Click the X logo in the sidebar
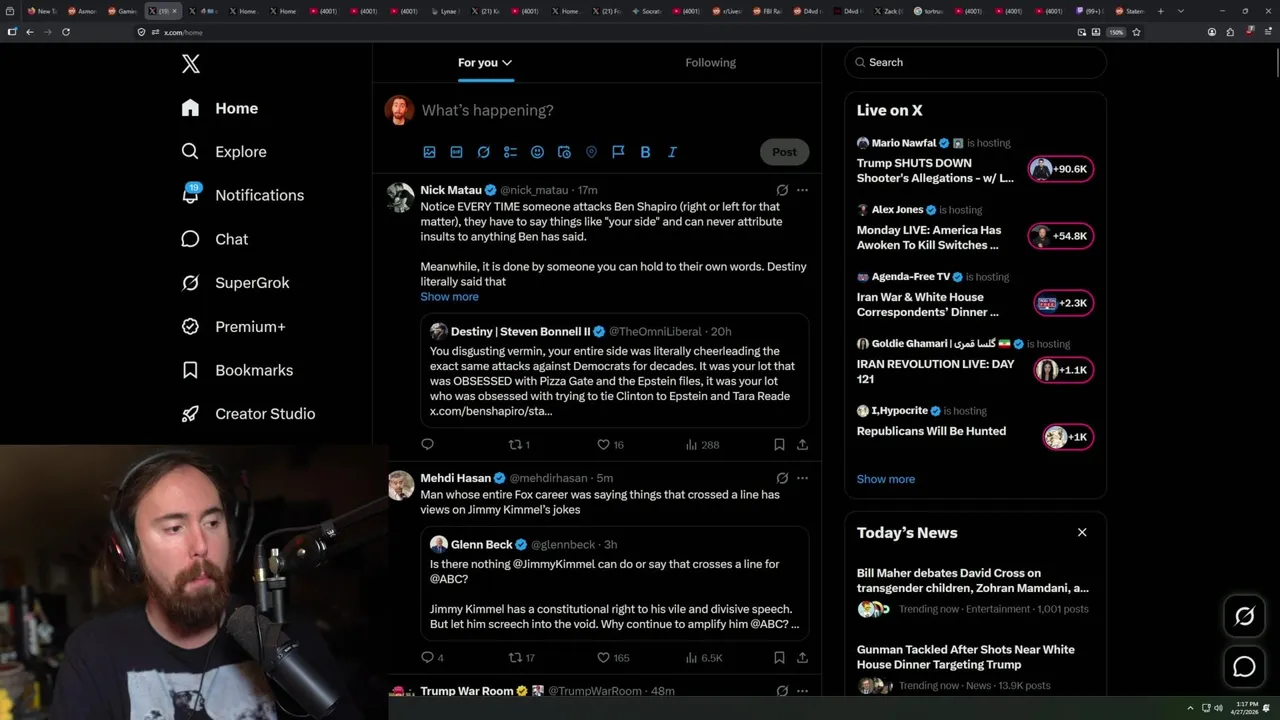The width and height of the screenshot is (1280, 720). click(191, 64)
